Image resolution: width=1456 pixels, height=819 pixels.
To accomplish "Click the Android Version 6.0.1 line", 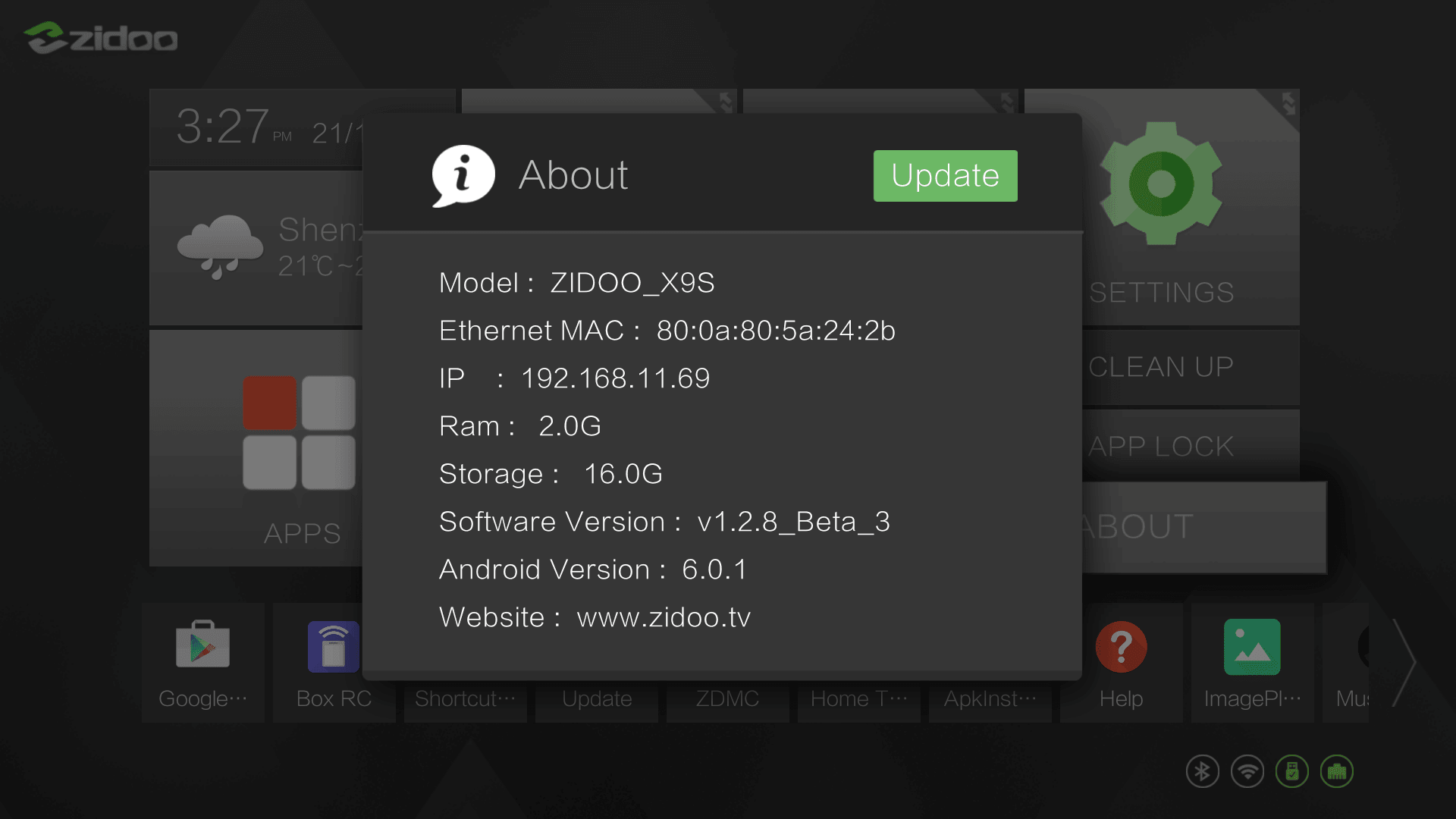I will click(x=593, y=570).
